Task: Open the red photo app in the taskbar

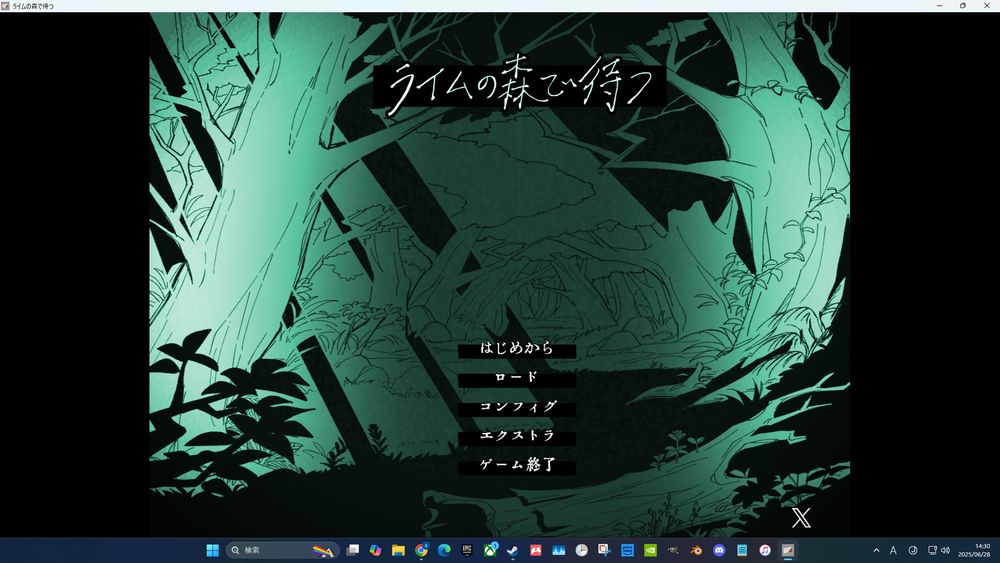Action: (536, 550)
